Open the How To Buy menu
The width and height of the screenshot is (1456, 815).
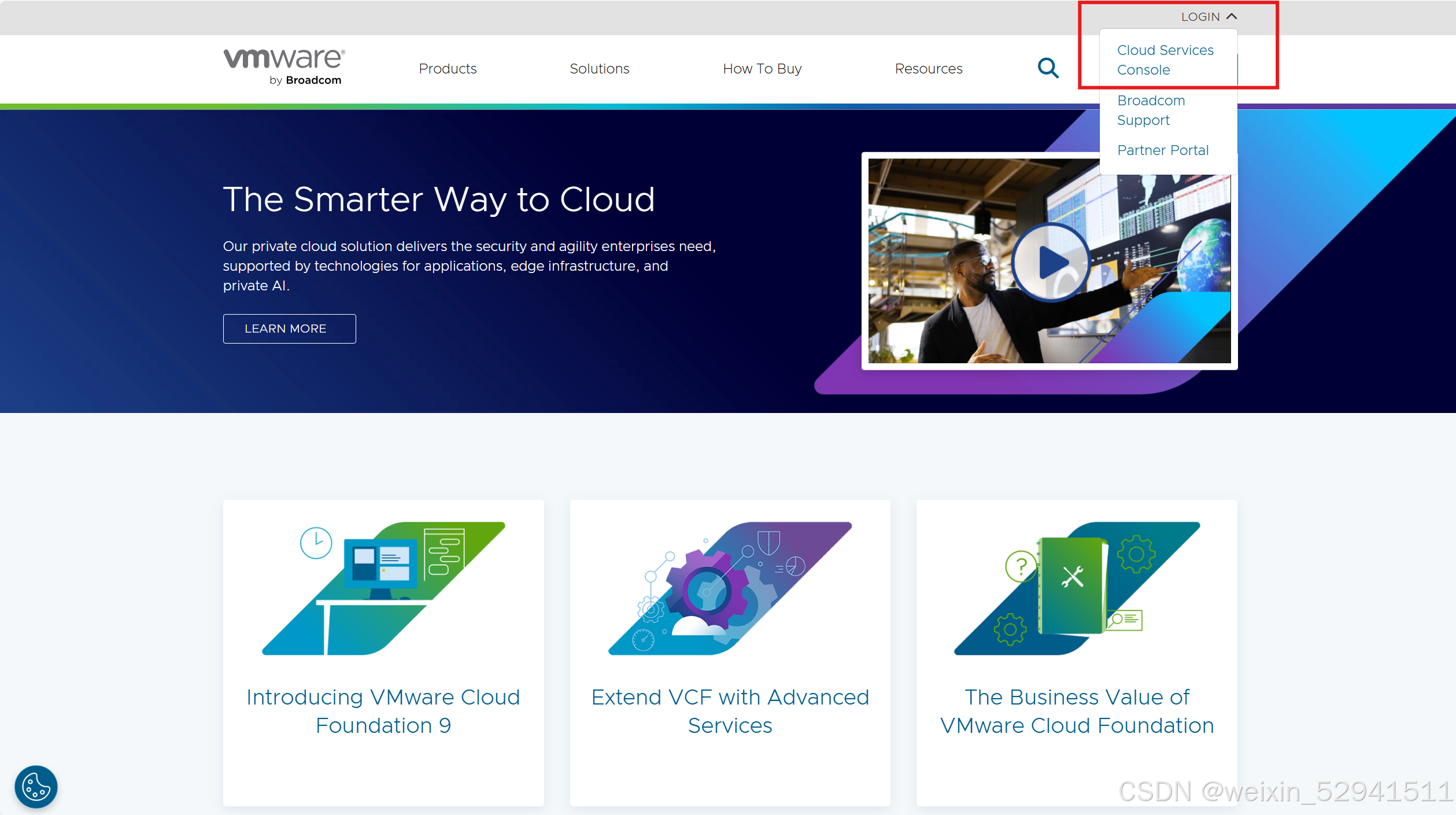tap(762, 69)
